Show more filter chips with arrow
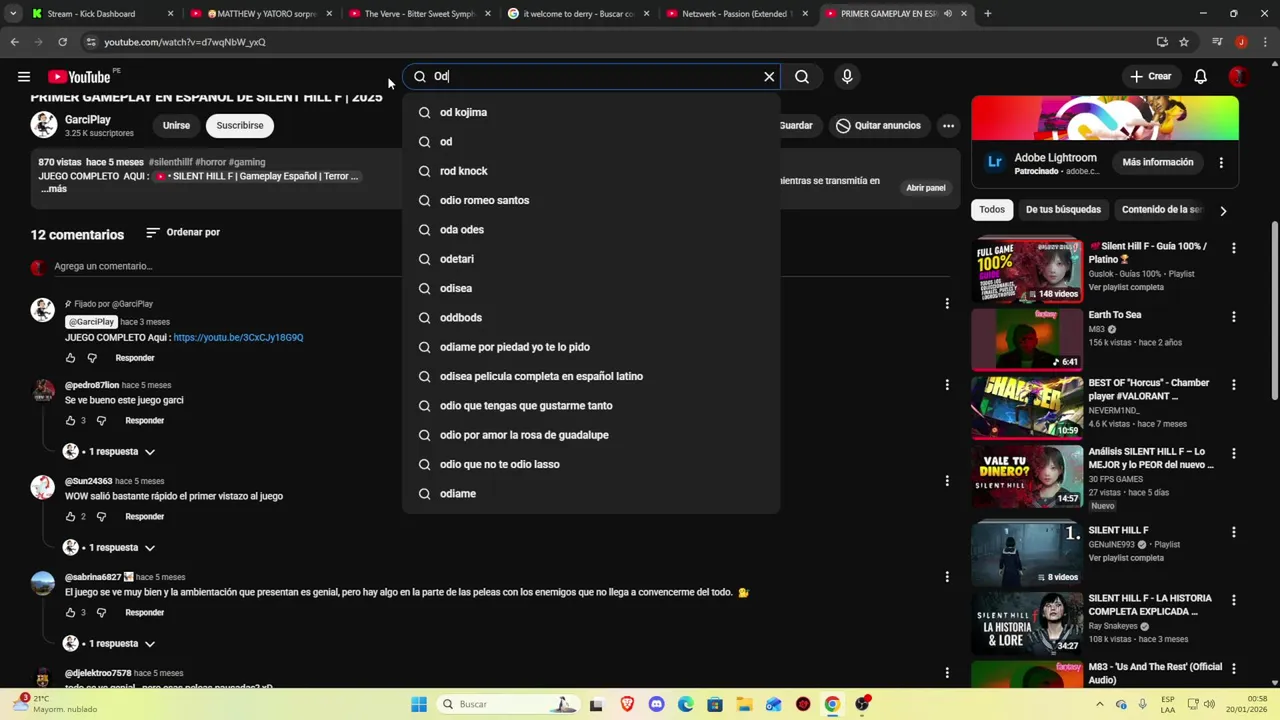The height and width of the screenshot is (720, 1280). tap(1223, 211)
